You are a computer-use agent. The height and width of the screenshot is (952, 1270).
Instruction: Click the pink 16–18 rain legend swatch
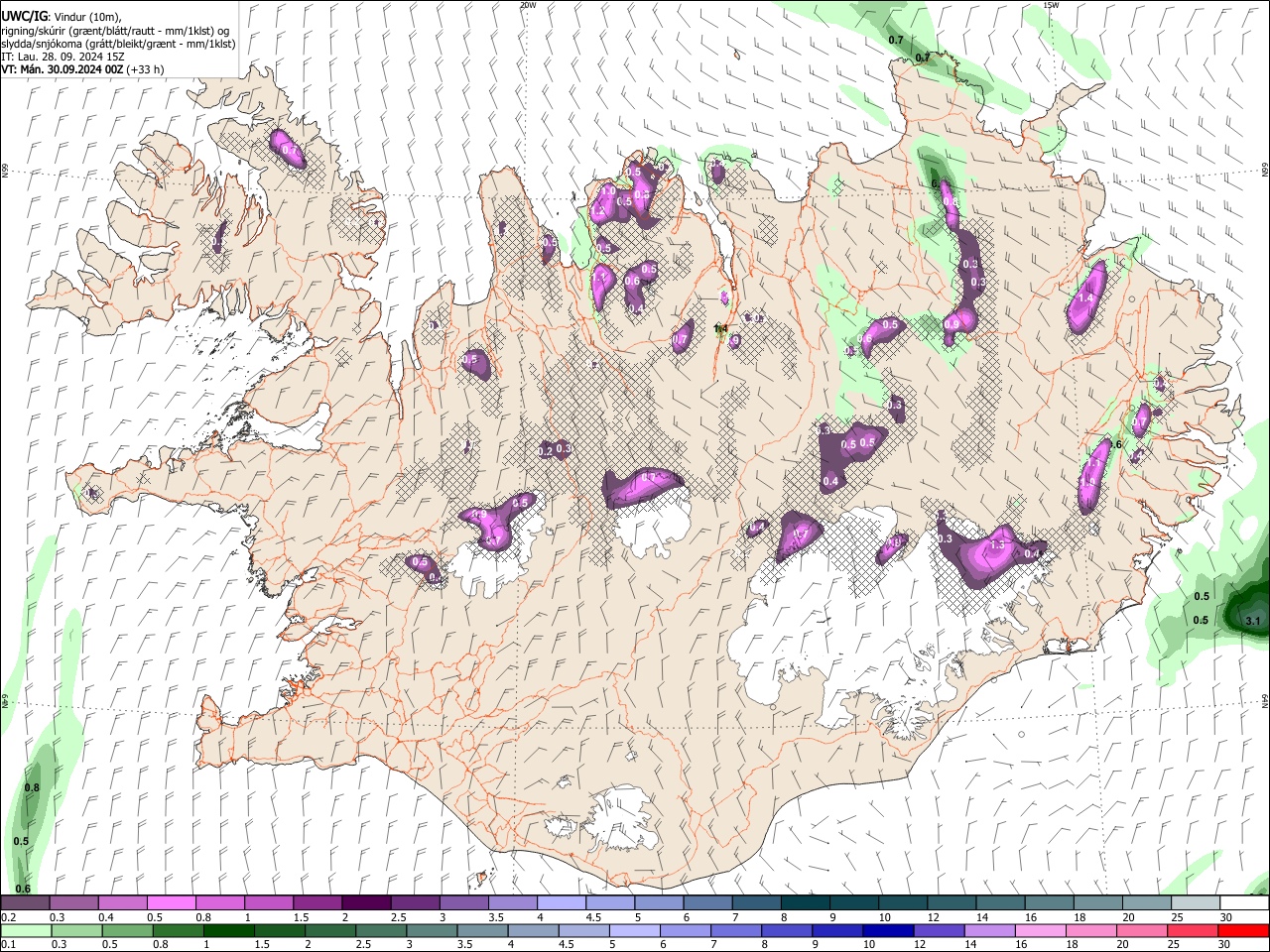coord(1040,931)
